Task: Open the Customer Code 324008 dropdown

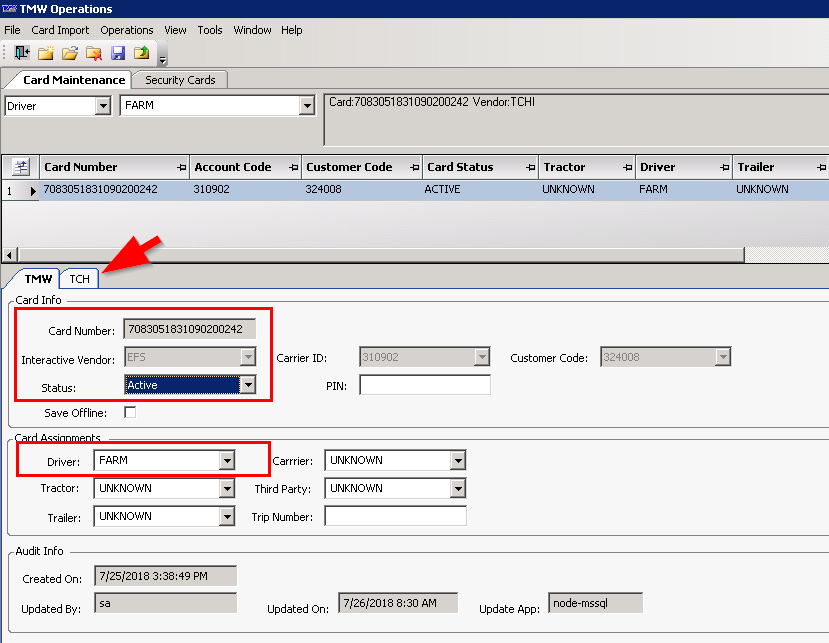Action: pos(723,357)
